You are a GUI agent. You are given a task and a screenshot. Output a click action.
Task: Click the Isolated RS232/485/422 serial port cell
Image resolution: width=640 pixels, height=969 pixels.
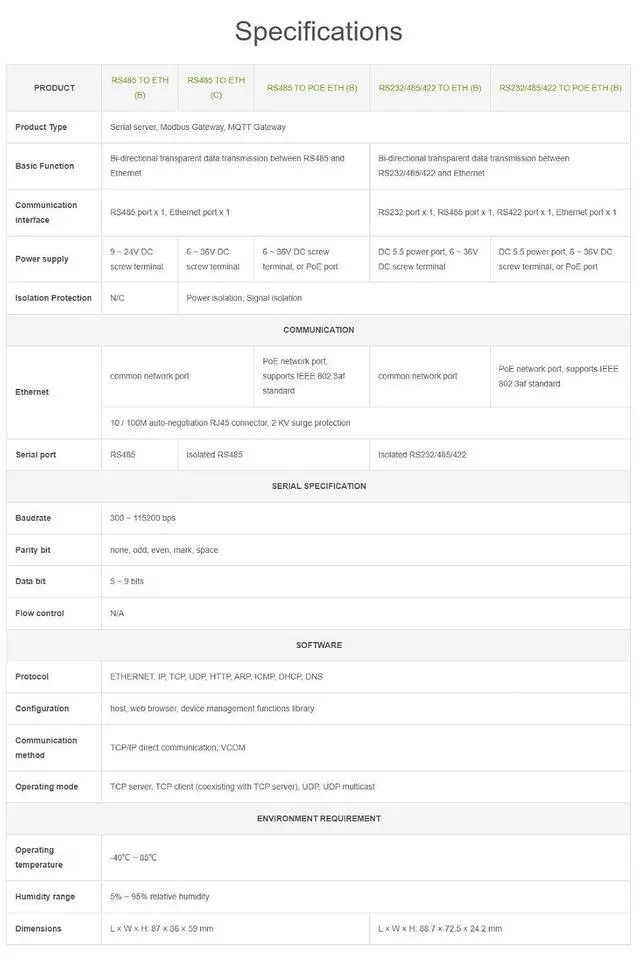(500, 455)
